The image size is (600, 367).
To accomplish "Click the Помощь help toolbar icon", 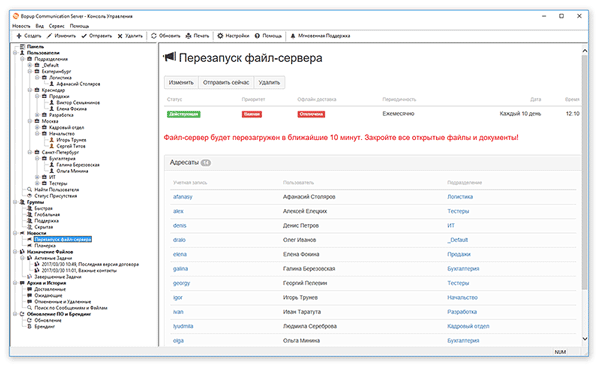I will point(257,36).
